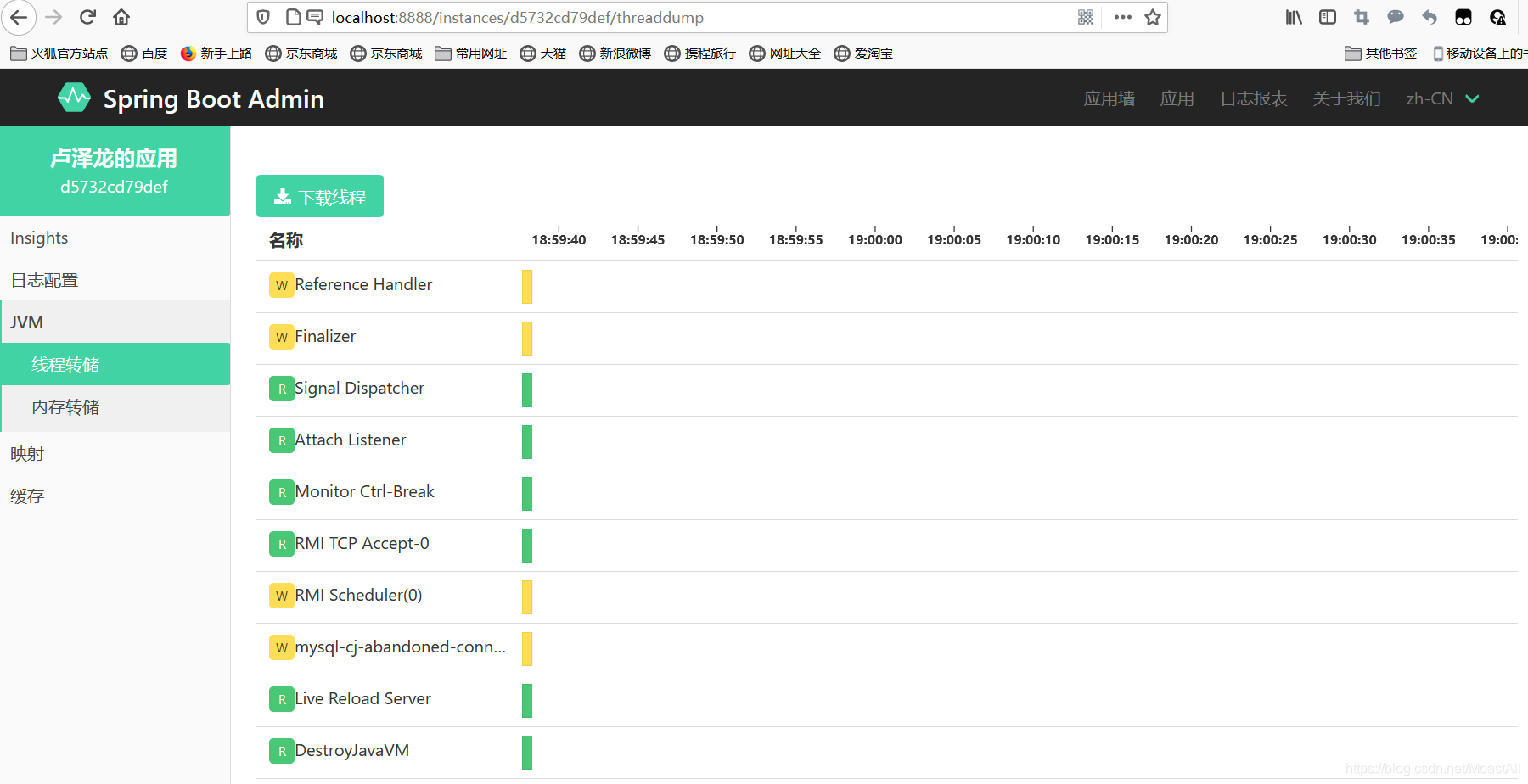Go to the browser home page icon

pyautogui.click(x=121, y=17)
